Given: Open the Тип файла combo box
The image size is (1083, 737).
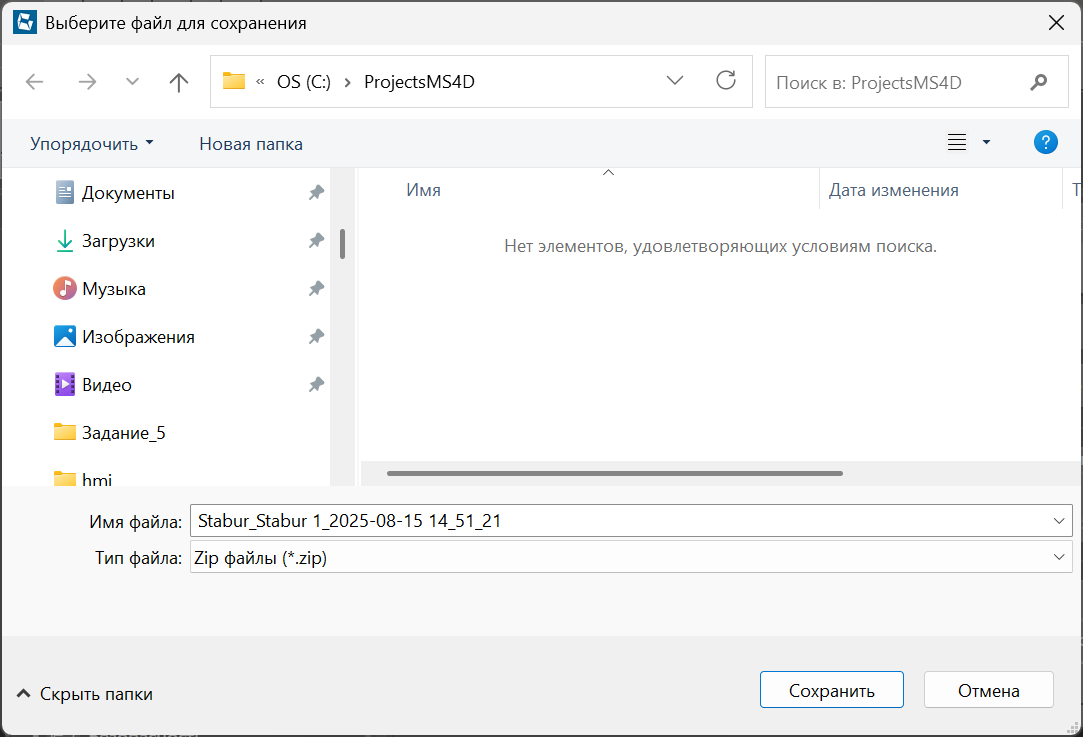Looking at the screenshot, I should click(x=631, y=557).
